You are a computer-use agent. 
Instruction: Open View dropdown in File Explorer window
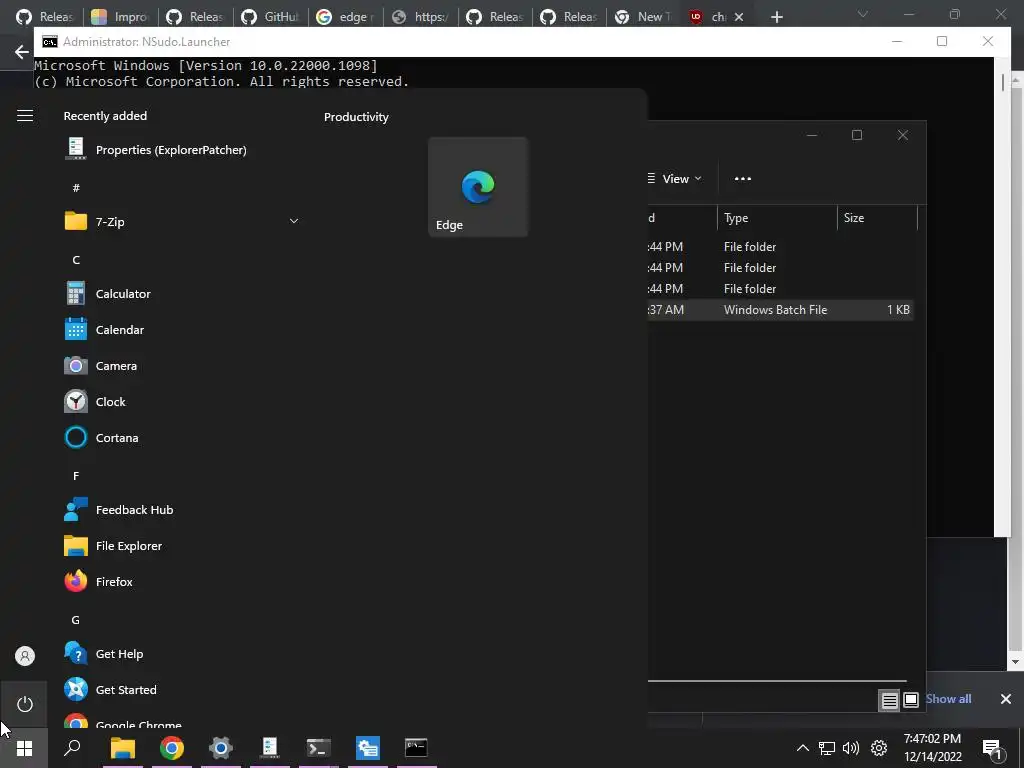click(x=675, y=179)
